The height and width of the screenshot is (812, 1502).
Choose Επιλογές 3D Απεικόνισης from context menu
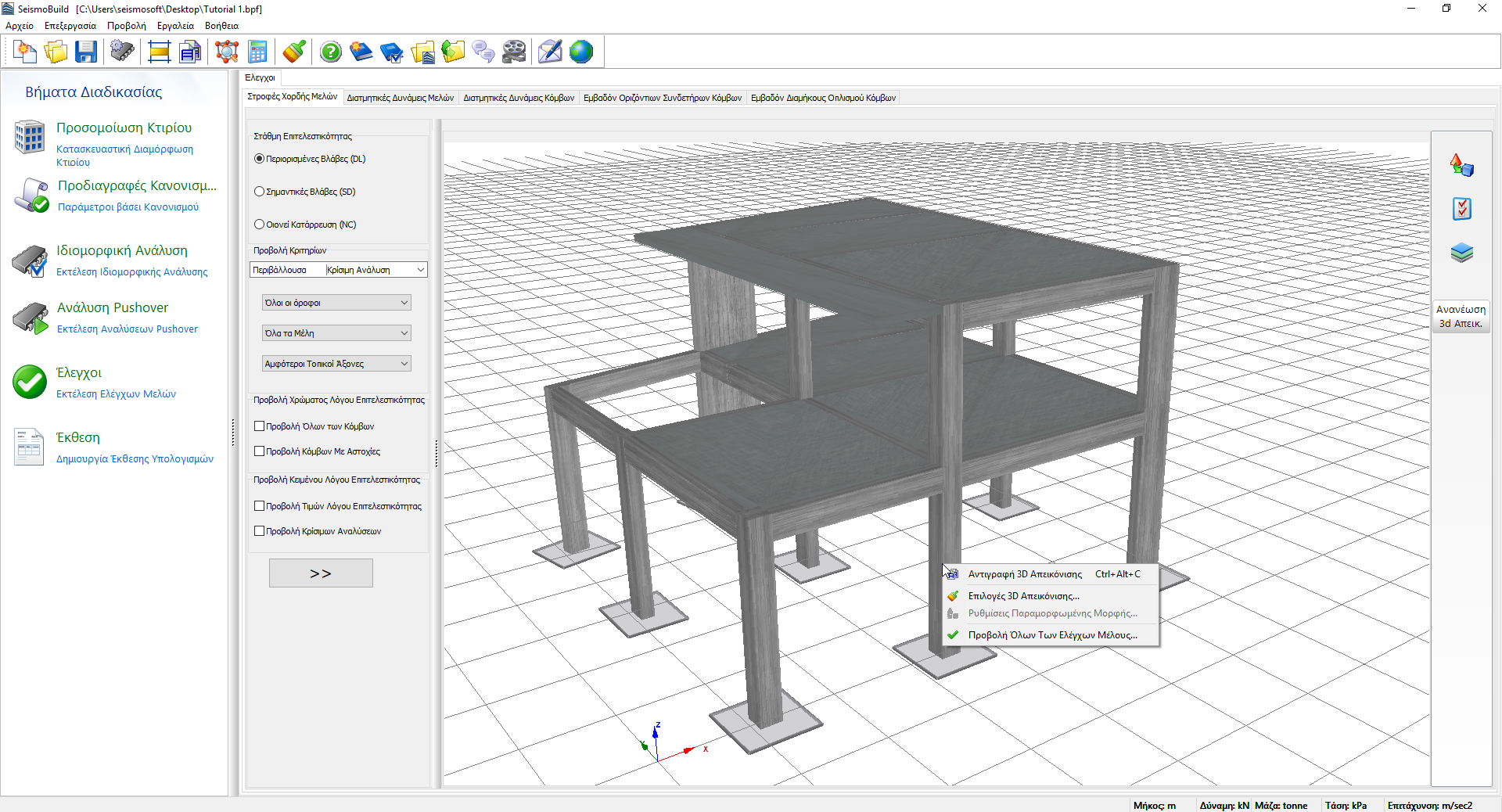point(1023,596)
